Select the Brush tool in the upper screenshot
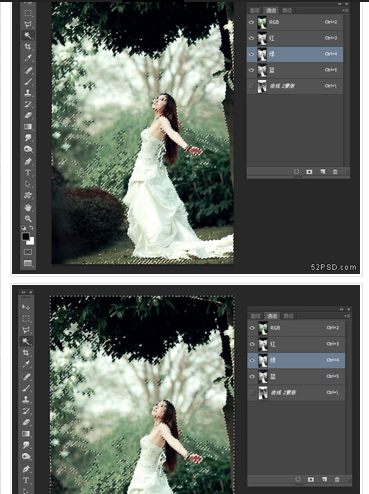This screenshot has height=494, width=369. [28, 82]
